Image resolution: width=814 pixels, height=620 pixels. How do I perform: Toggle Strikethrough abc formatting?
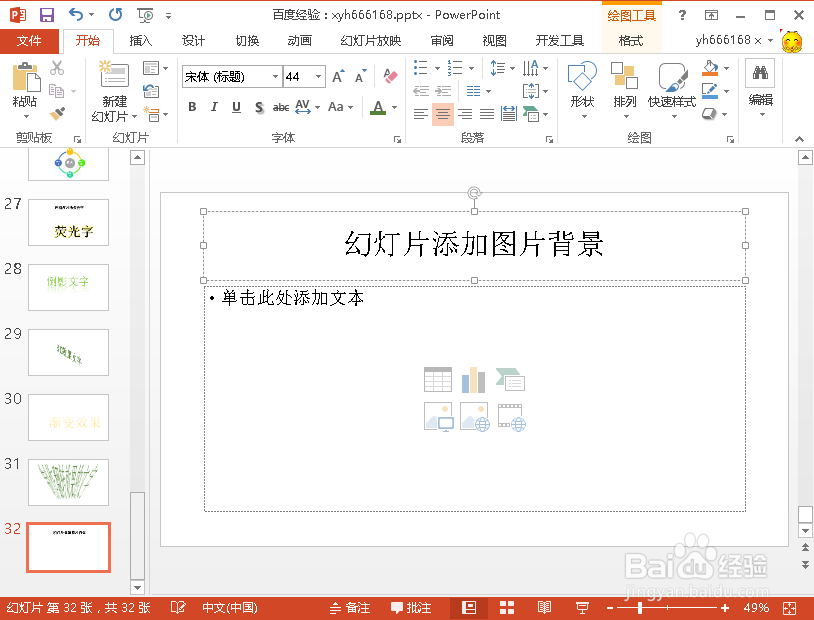coord(281,107)
